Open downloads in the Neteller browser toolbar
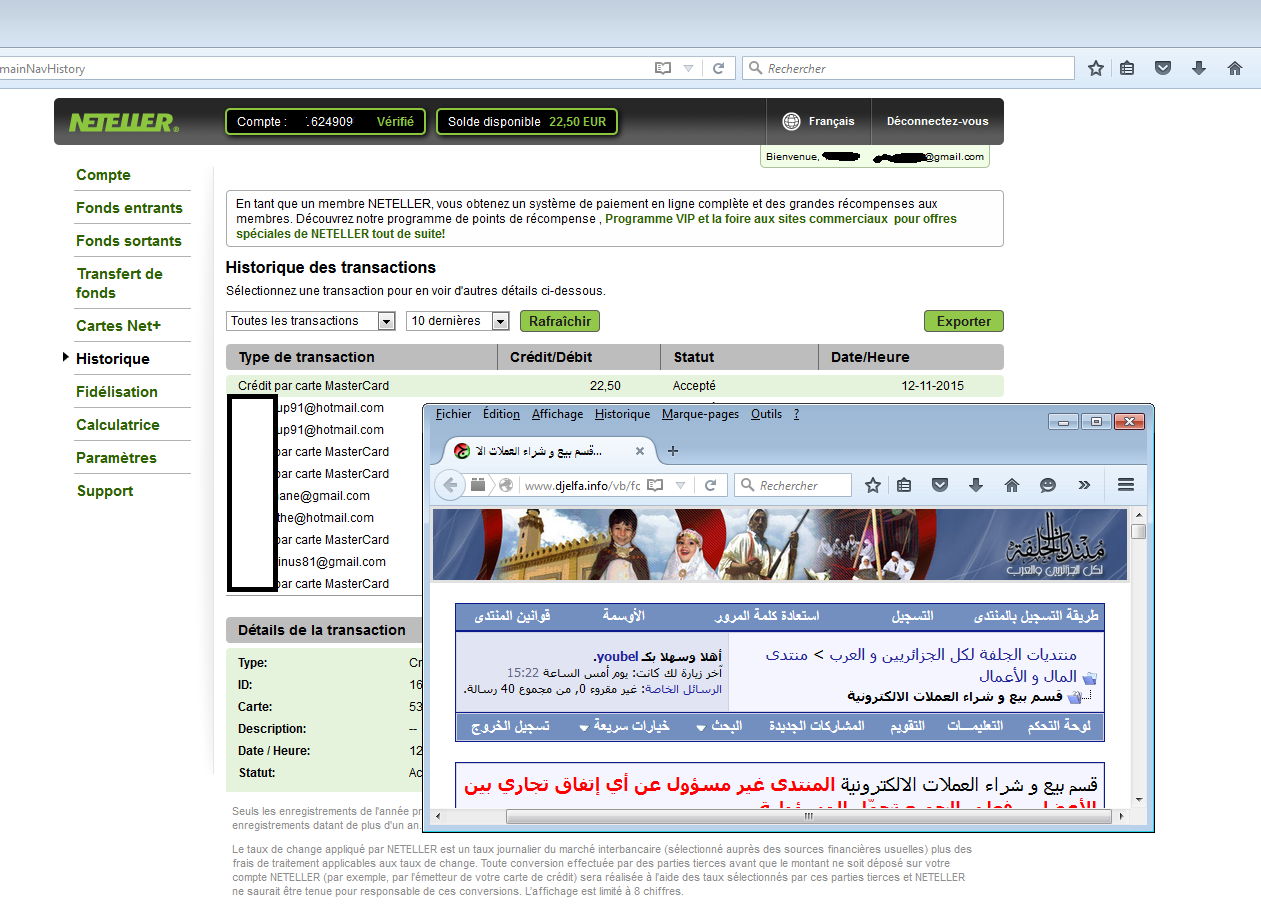1261x913 pixels. coord(1199,68)
